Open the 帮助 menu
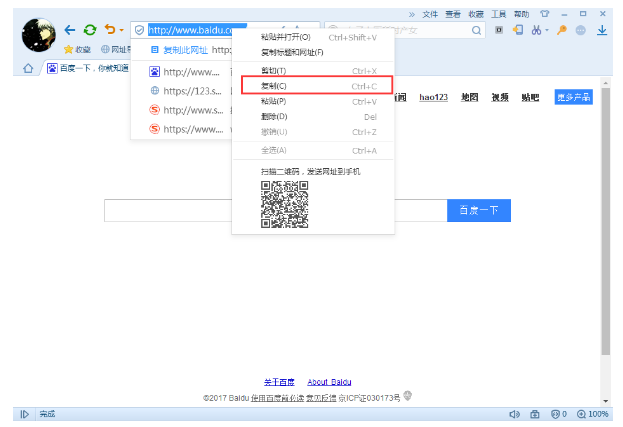This screenshot has height=427, width=623. pos(521,14)
